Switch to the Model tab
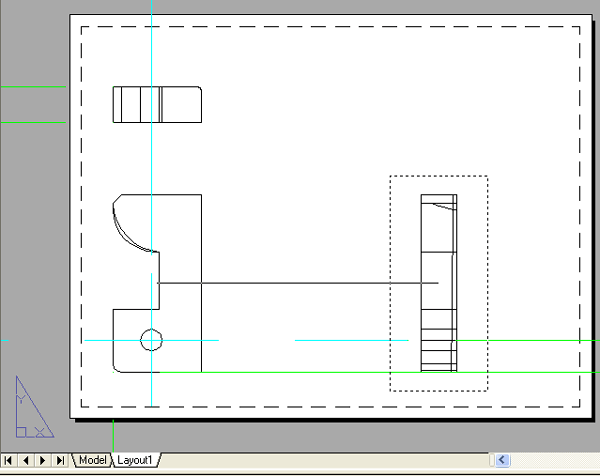The height and width of the screenshot is (476, 600). pos(92,460)
